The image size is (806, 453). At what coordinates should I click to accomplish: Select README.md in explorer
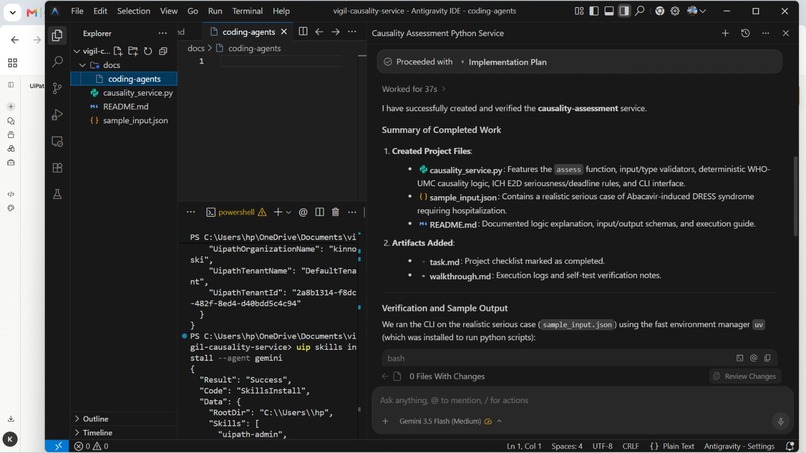(124, 106)
